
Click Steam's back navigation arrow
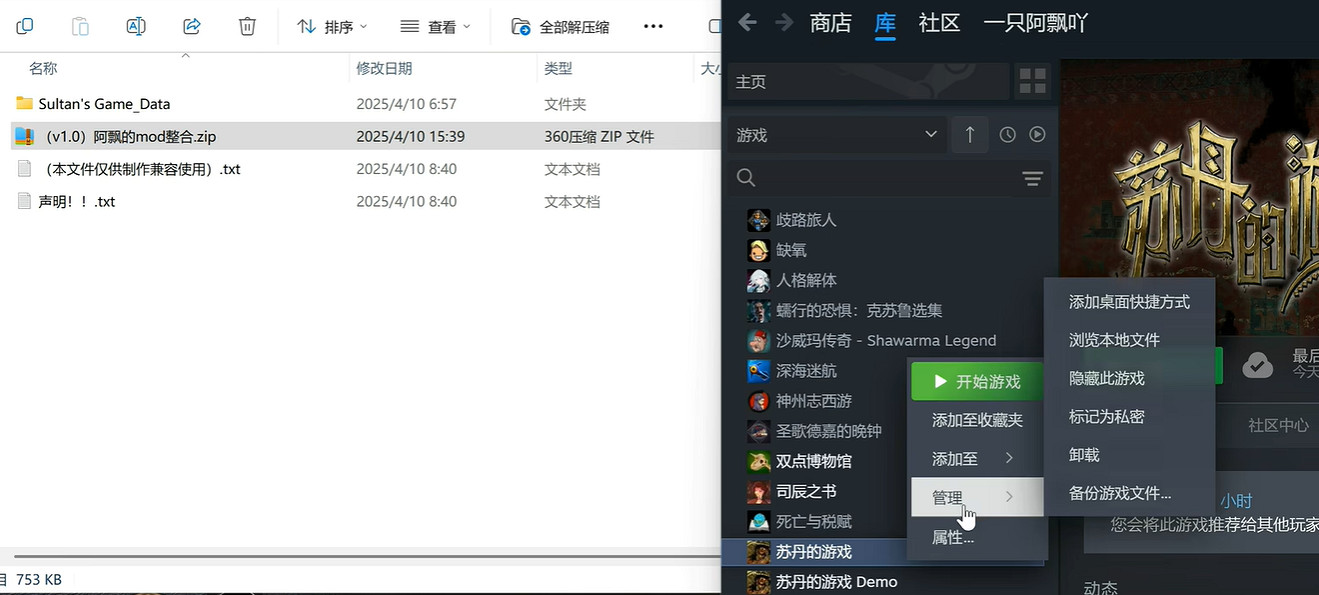coord(747,21)
